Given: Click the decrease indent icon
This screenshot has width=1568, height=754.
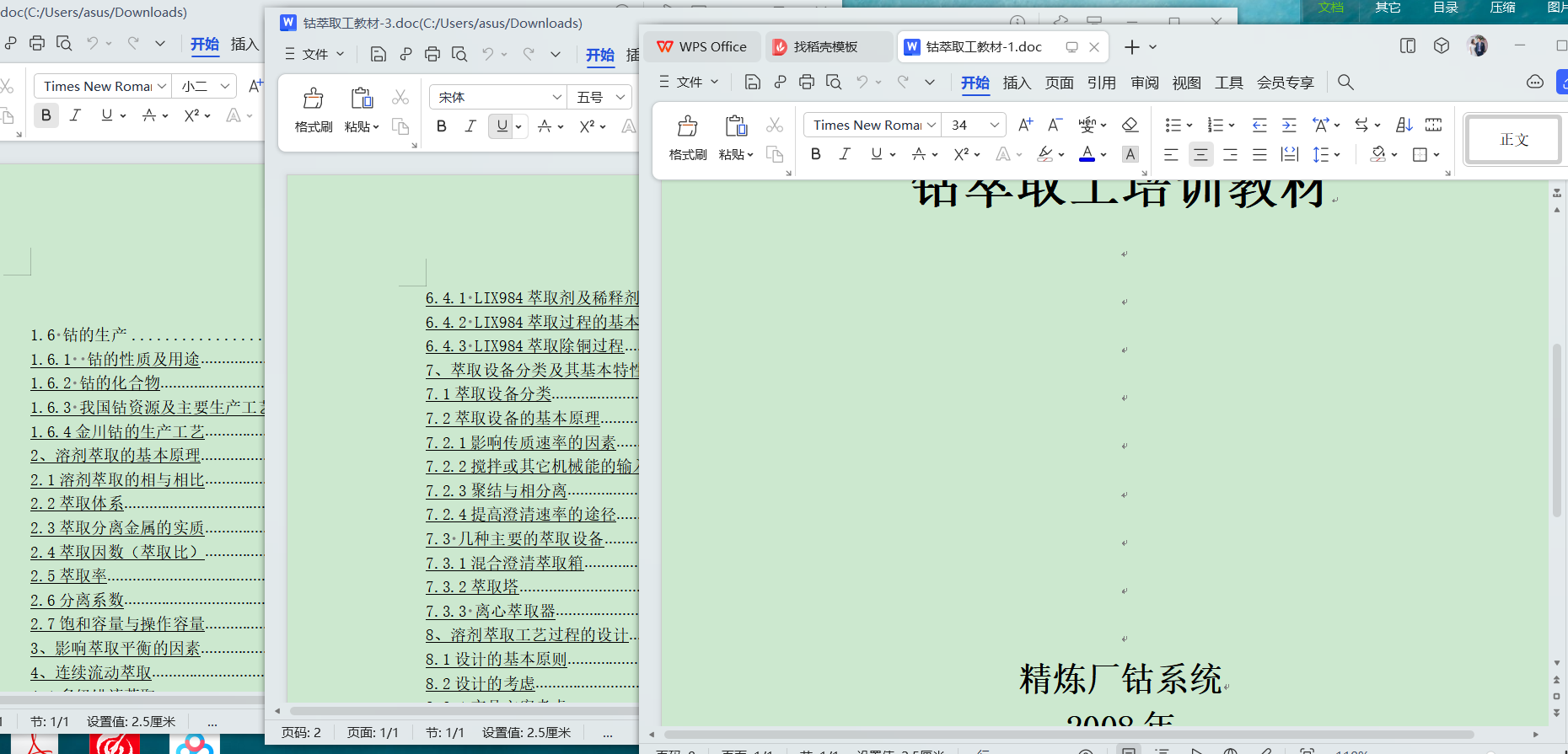Looking at the screenshot, I should 1259,125.
